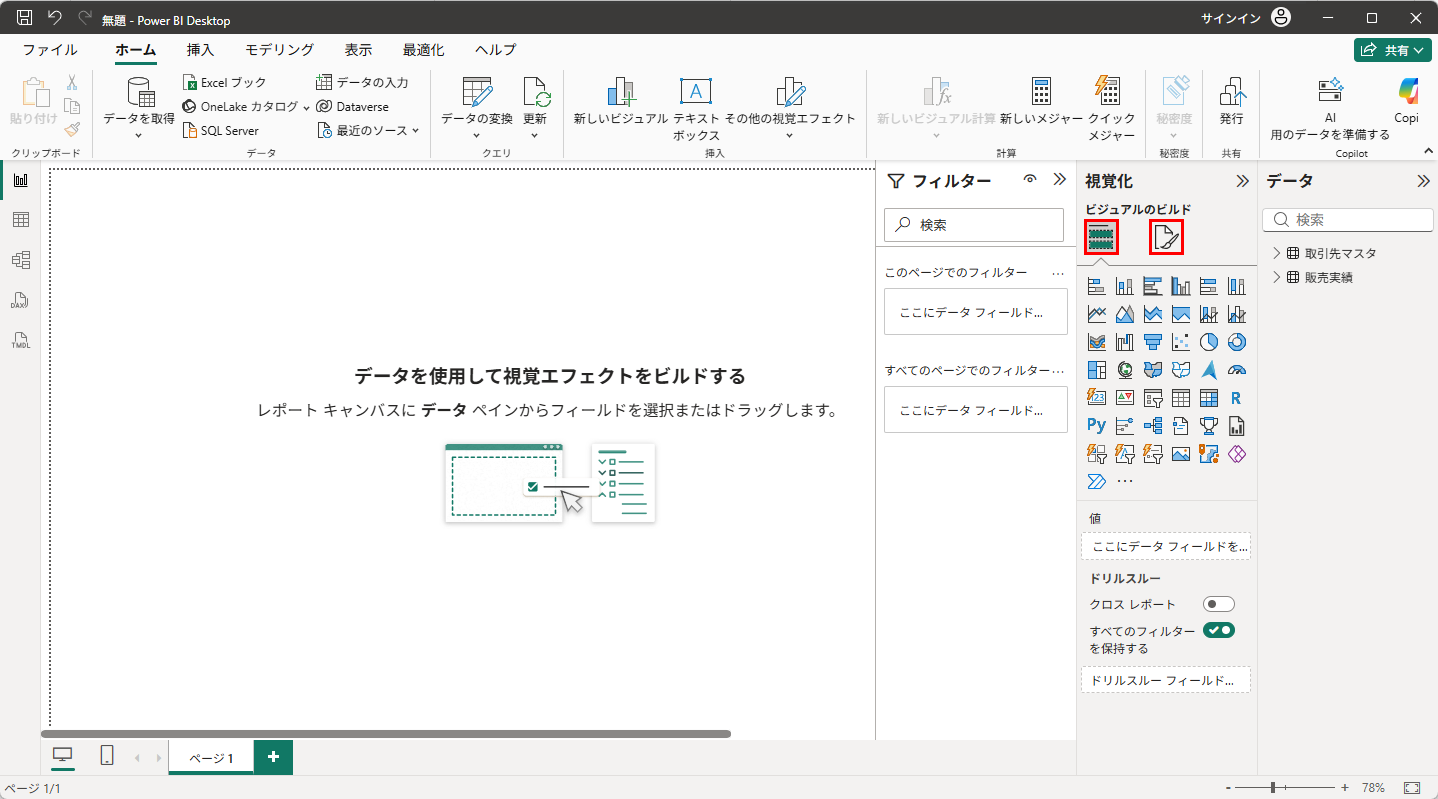Toggle the クロス レポート switch
This screenshot has height=799, width=1438.
pos(1219,604)
